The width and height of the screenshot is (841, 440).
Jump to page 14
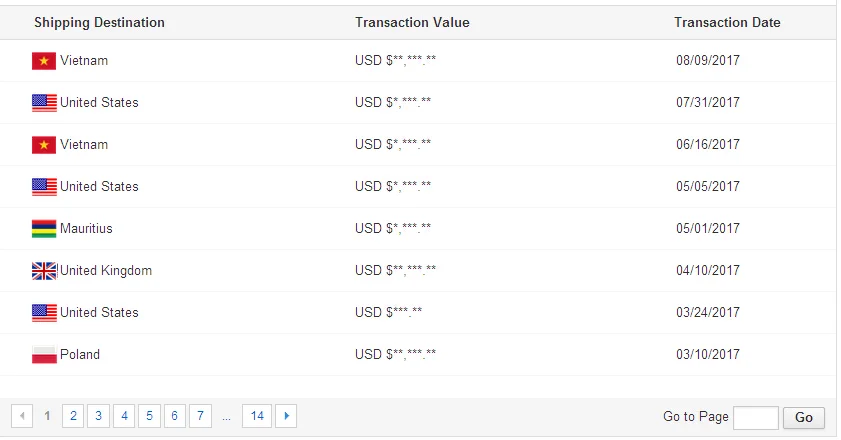(257, 416)
